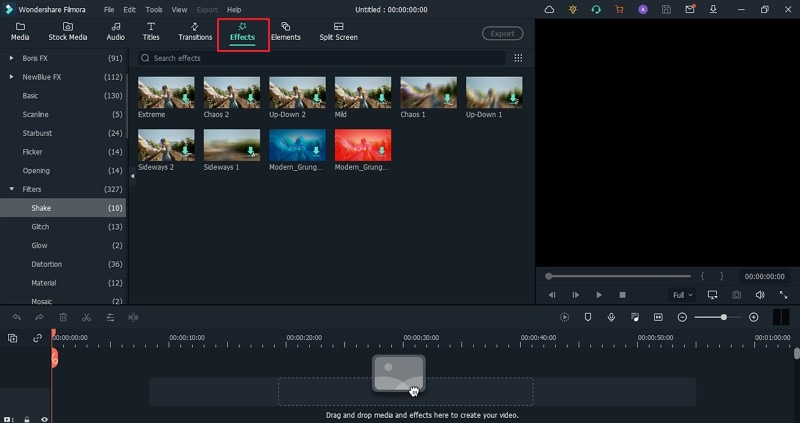Select the Flicker category
800x423 pixels.
pyautogui.click(x=63, y=152)
